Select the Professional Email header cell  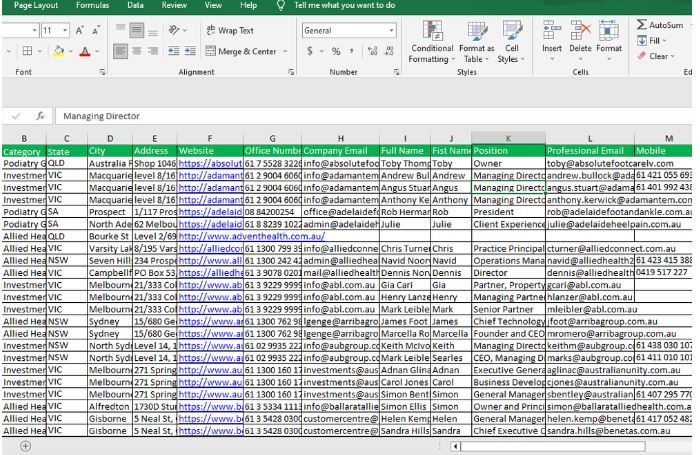tap(590, 151)
